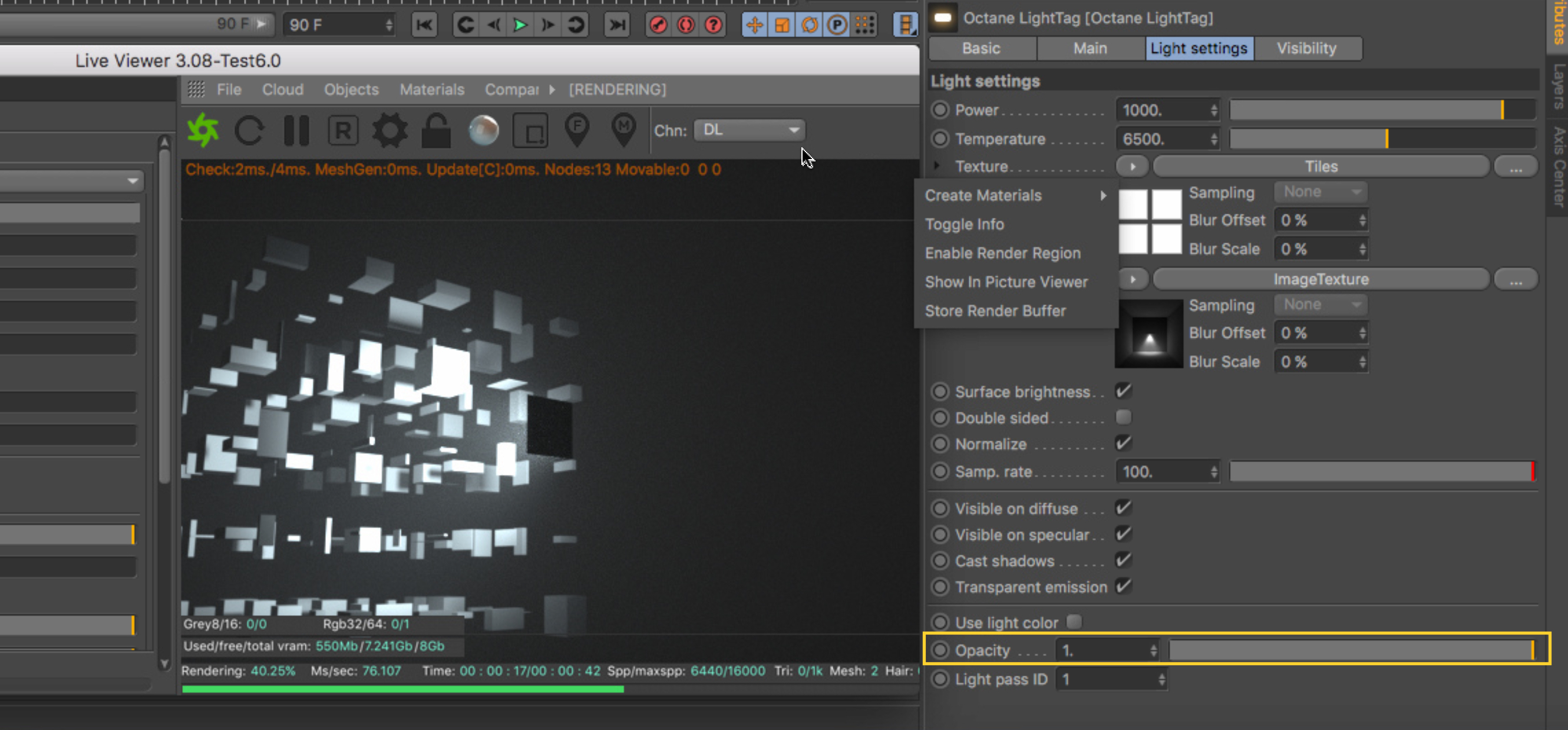Pause rendering in Live Viewer
This screenshot has height=730, width=1568.
[296, 130]
